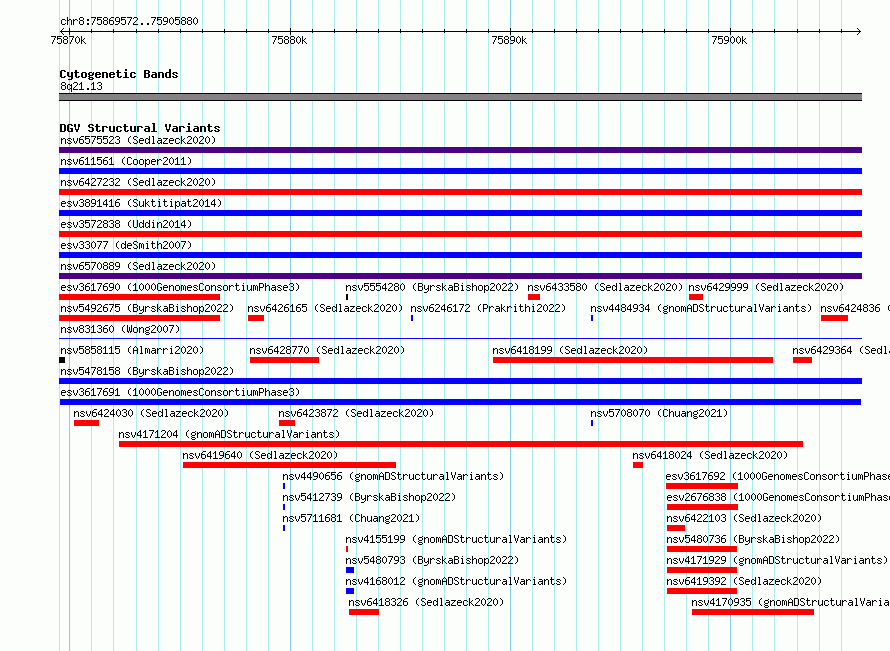Viewport: 890px width, 651px height.
Task: Select the Cytogenetic Bands track title
Action: click(x=119, y=74)
